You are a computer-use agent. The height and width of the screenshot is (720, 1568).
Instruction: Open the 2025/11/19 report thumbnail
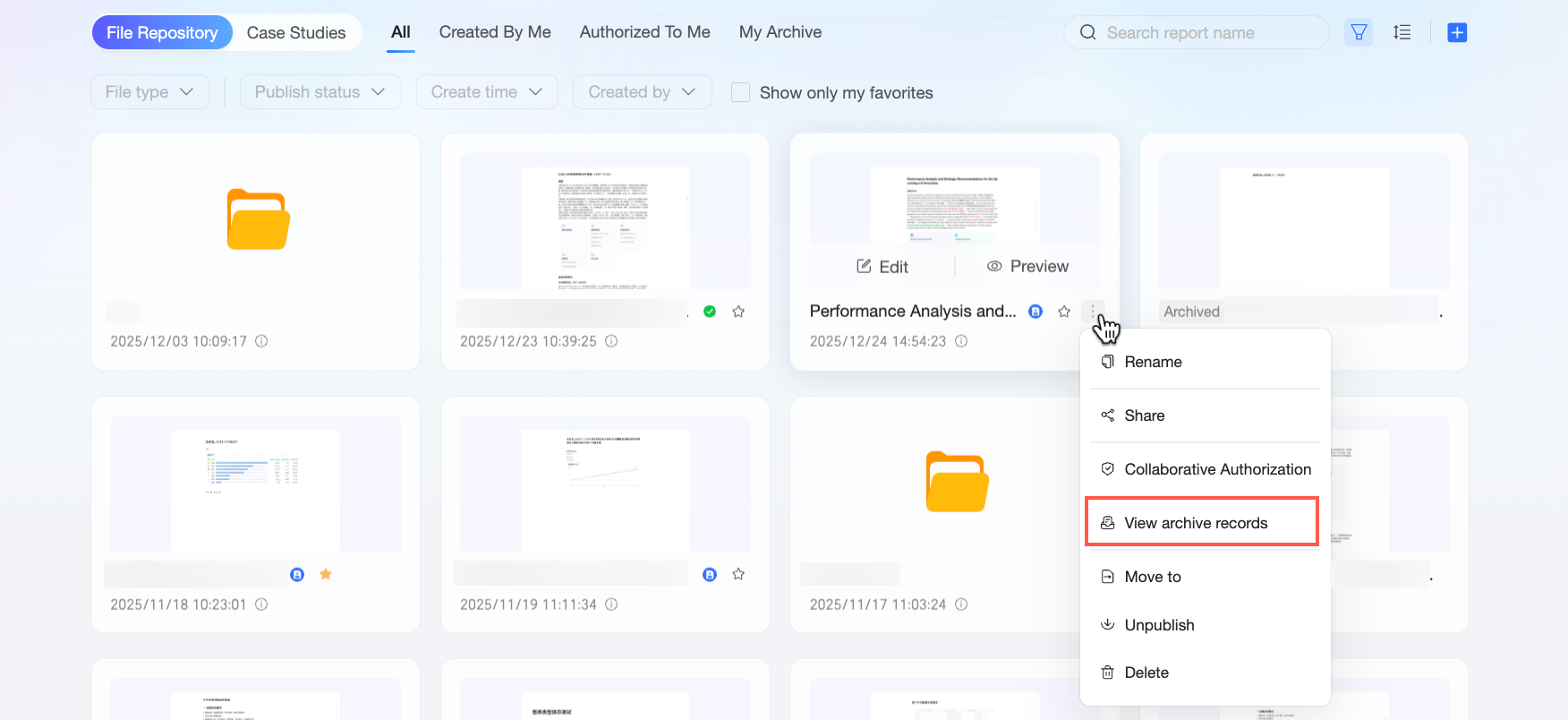pyautogui.click(x=605, y=484)
